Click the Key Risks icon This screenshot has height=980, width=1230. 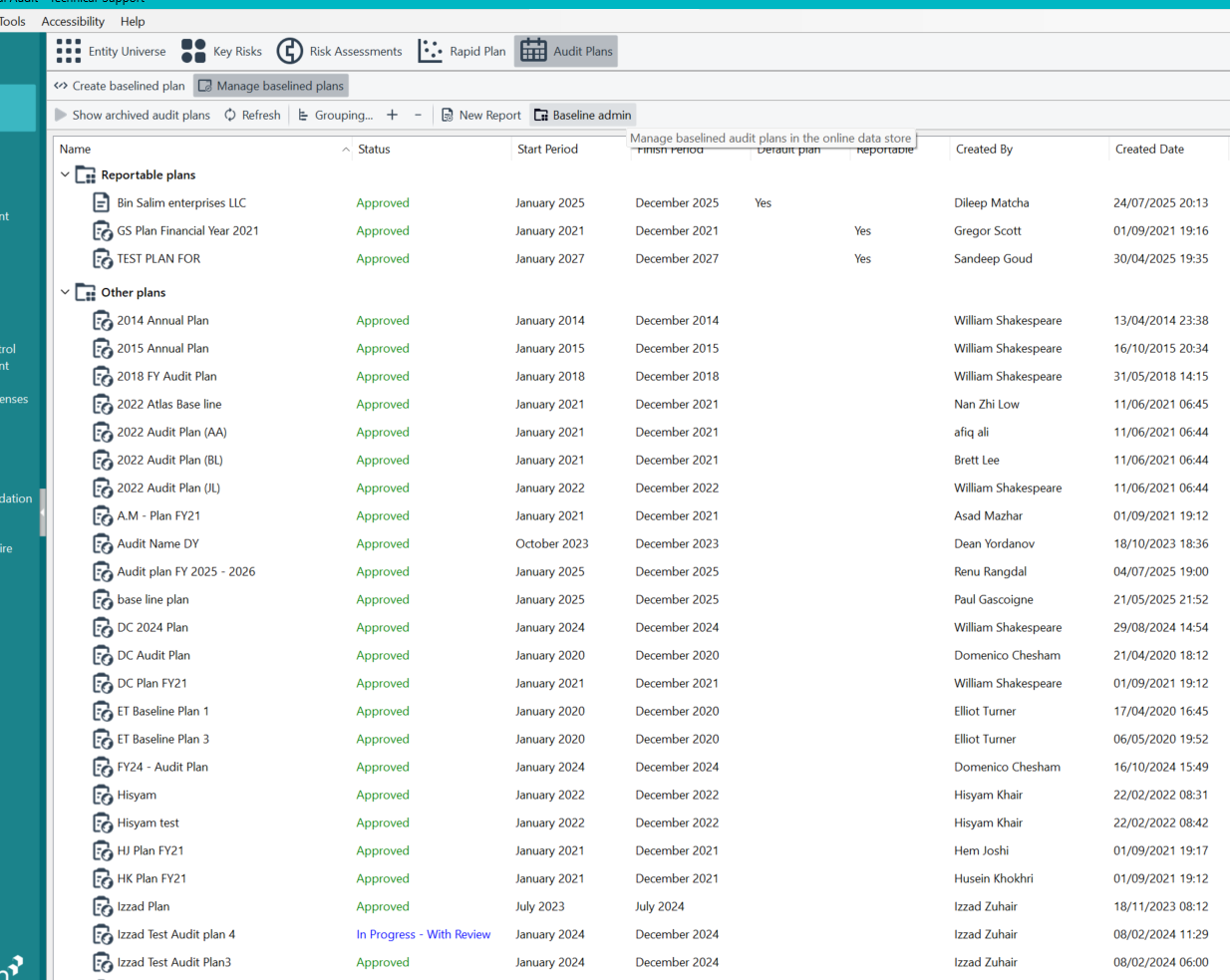tap(193, 51)
